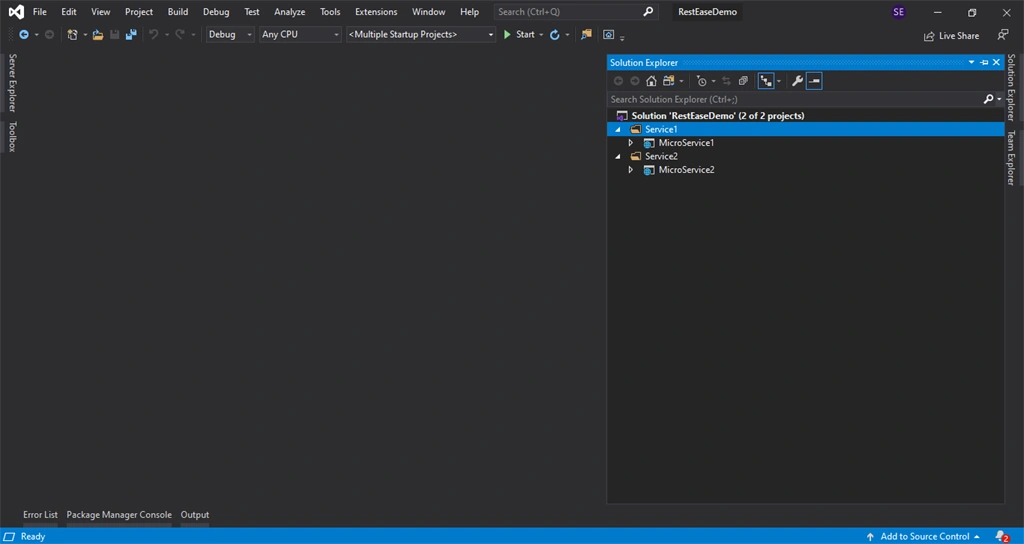Image resolution: width=1024 pixels, height=544 pixels.
Task: Click the Search Solution Explorer field
Action: (794, 99)
